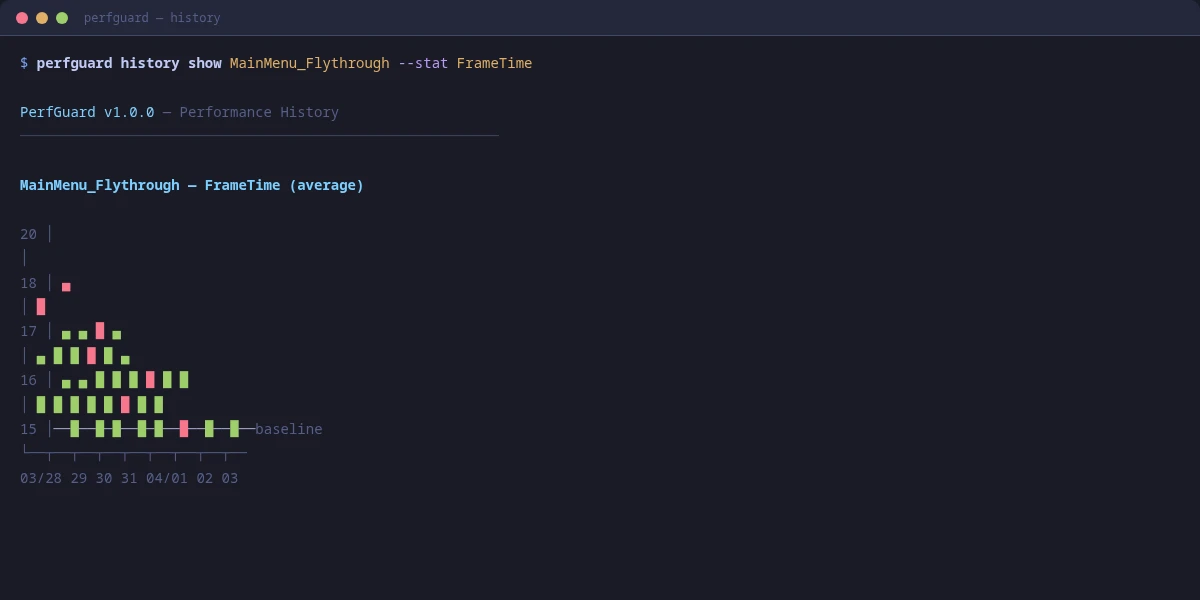Click the rightmost green bar on the baseline
Screen dimensions: 1200x600
click(234, 429)
